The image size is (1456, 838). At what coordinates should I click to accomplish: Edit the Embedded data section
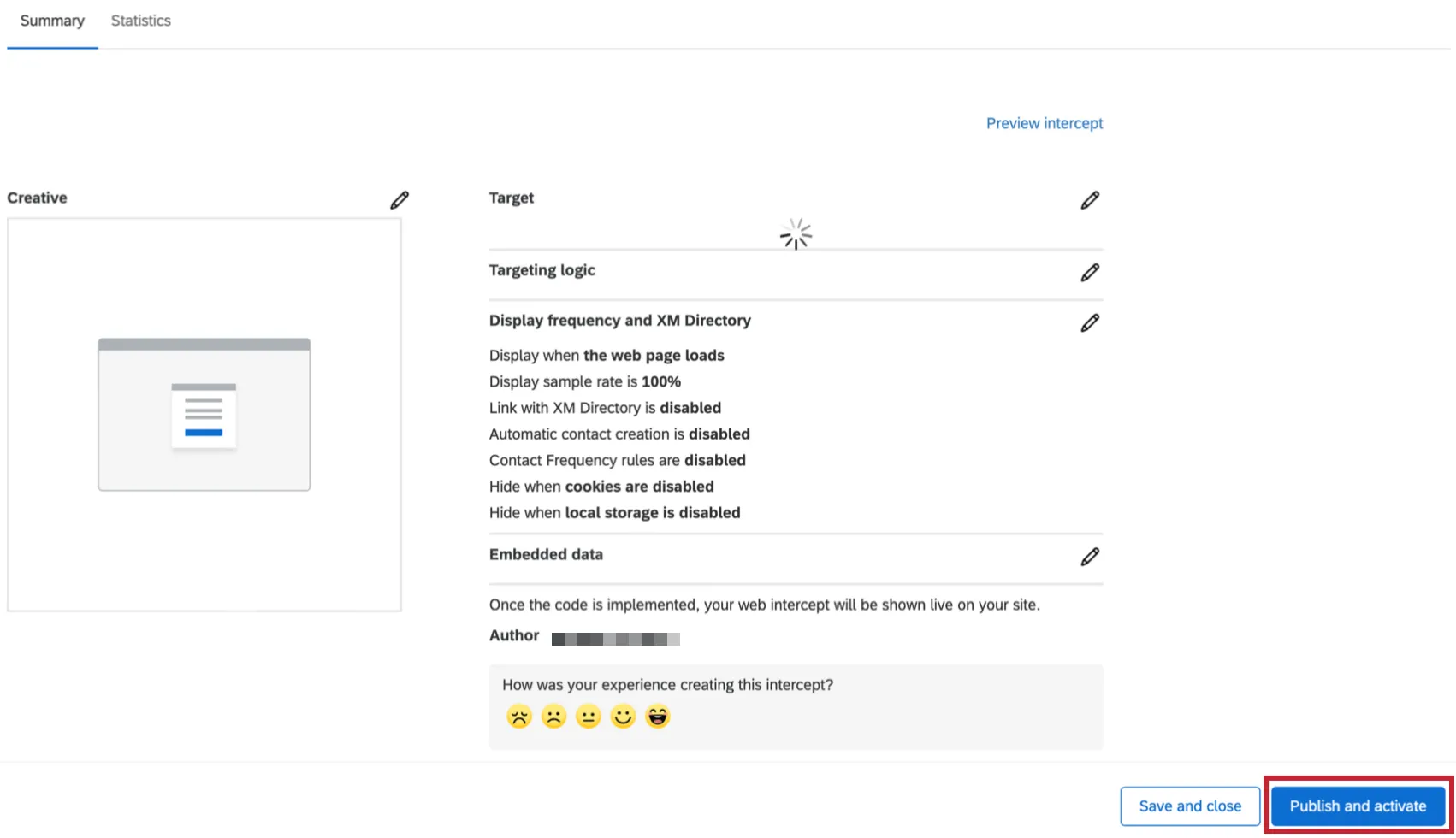1090,557
